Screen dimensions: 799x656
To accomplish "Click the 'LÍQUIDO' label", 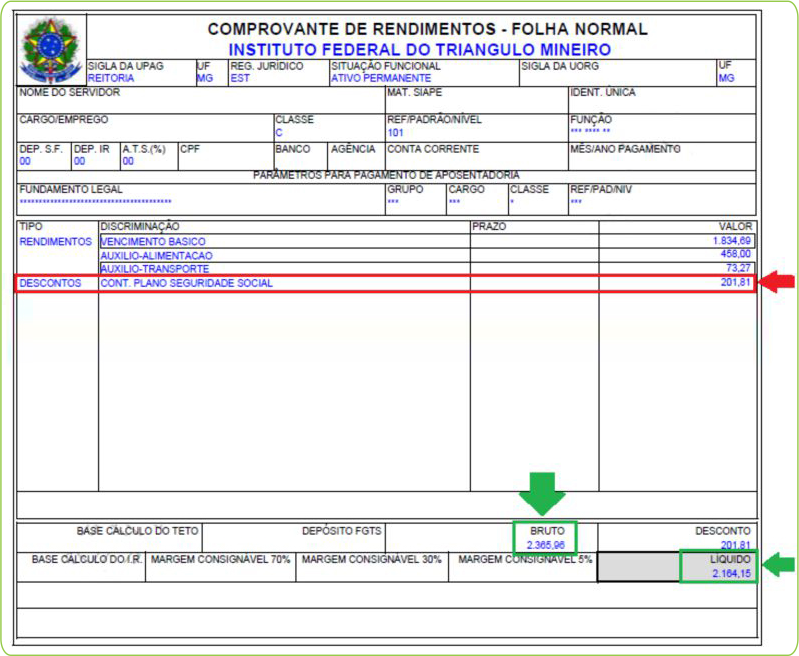I will click(730, 560).
